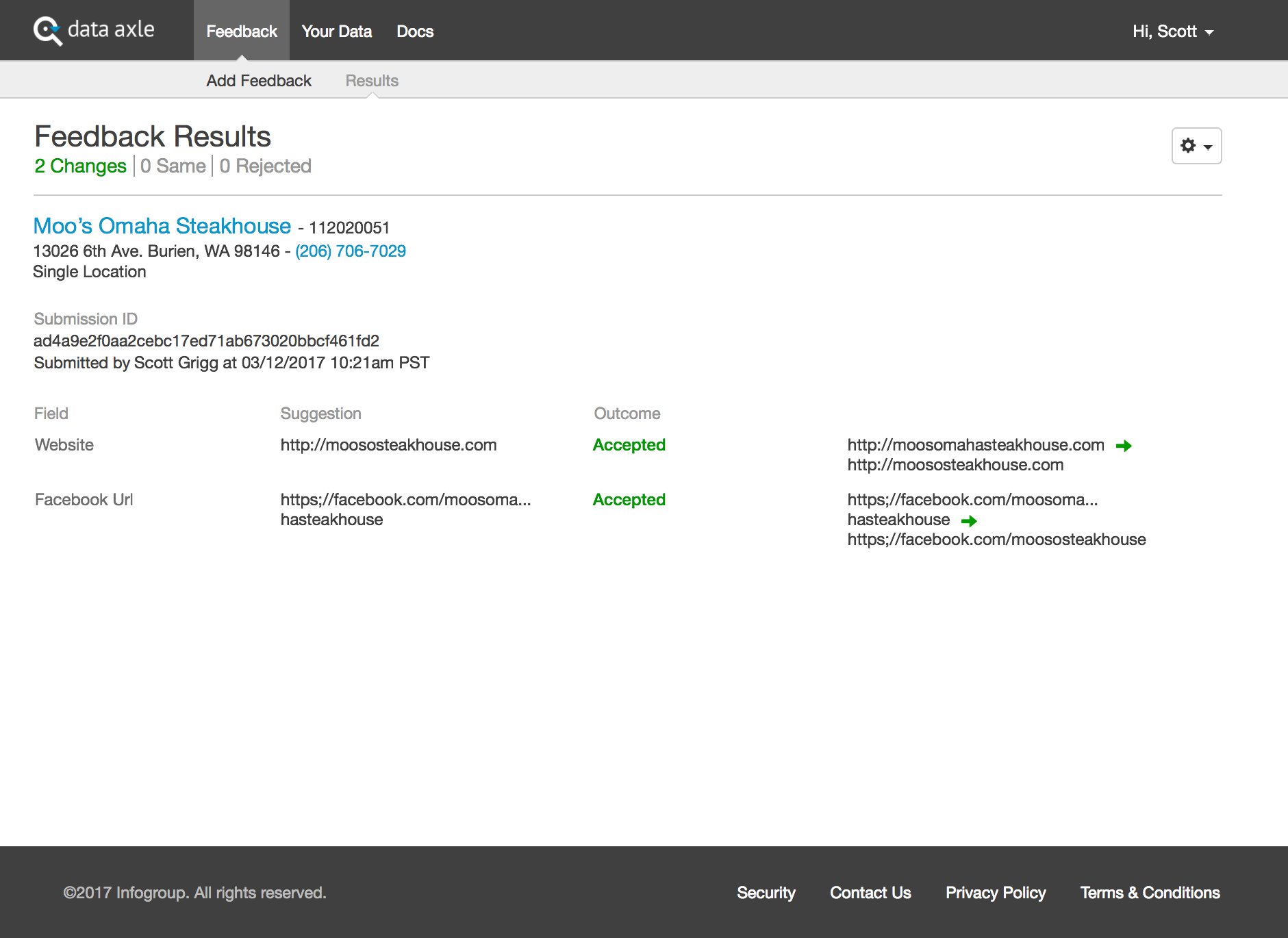Select the Results subtab
This screenshot has height=938, width=1288.
point(371,81)
